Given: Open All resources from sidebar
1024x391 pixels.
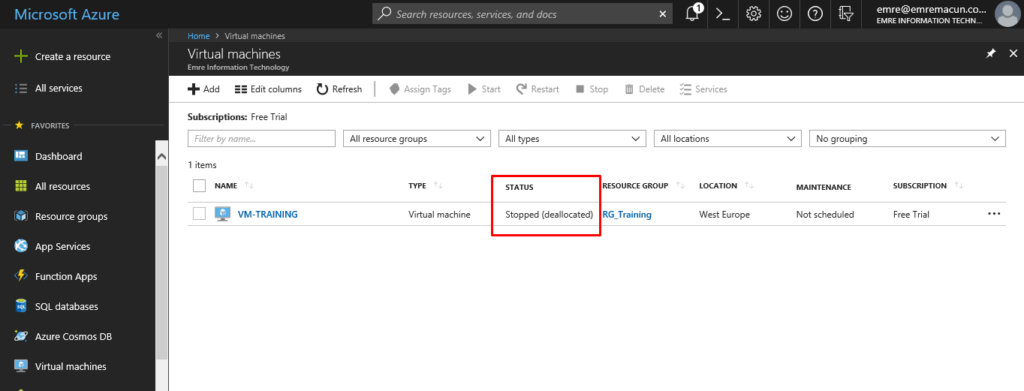Looking at the screenshot, I should click(62, 187).
